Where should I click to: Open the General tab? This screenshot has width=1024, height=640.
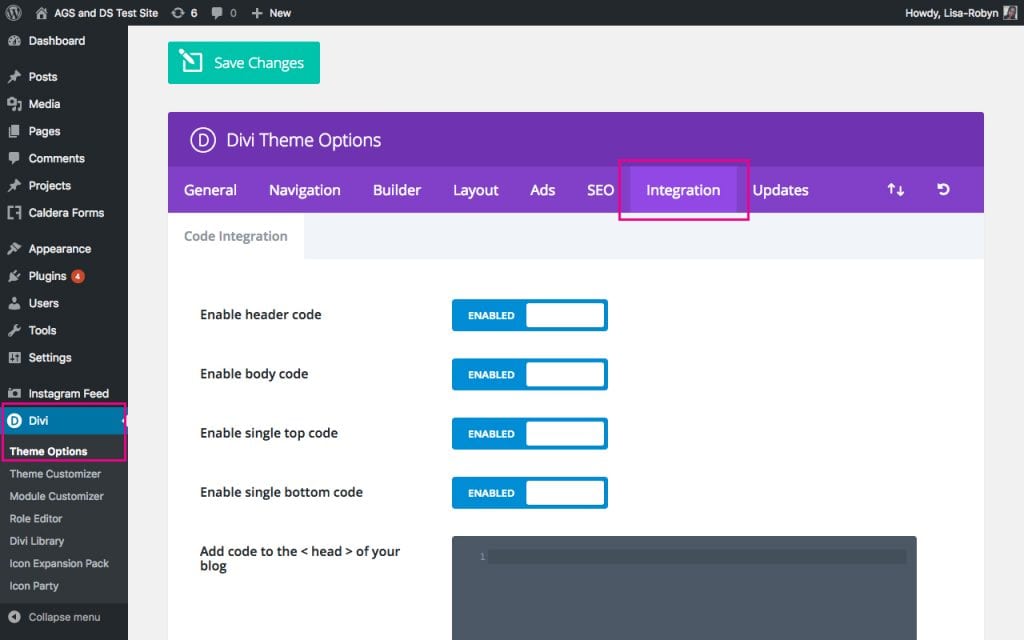pyautogui.click(x=210, y=190)
